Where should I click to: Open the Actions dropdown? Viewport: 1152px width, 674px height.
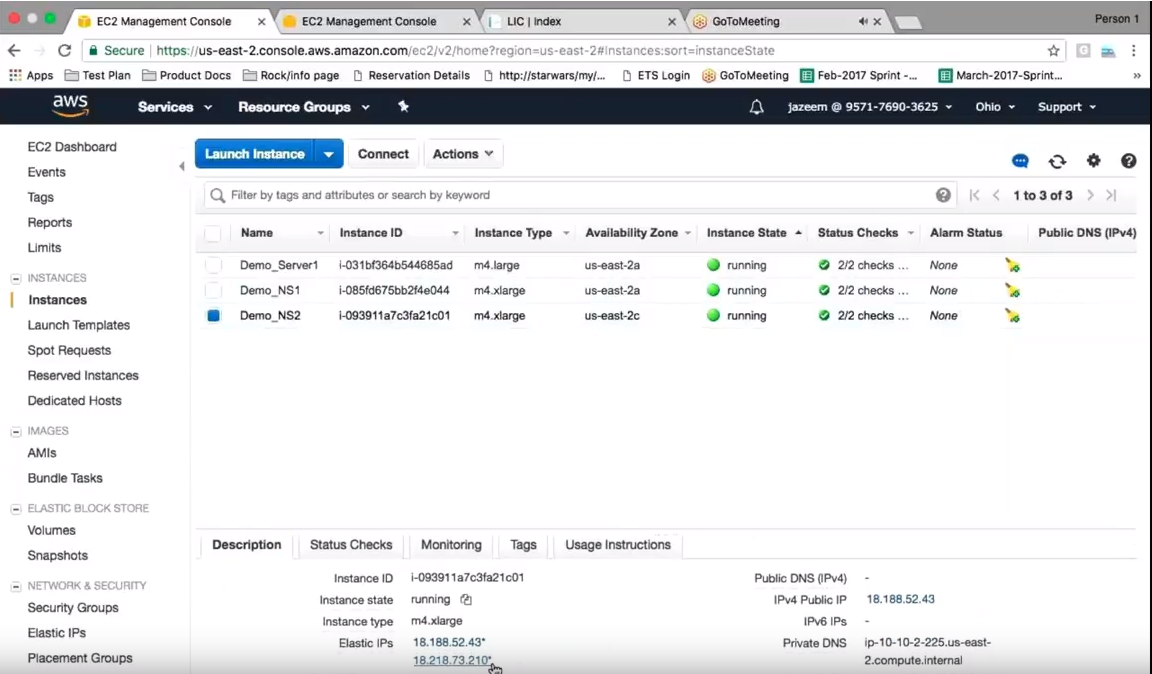pyautogui.click(x=463, y=154)
